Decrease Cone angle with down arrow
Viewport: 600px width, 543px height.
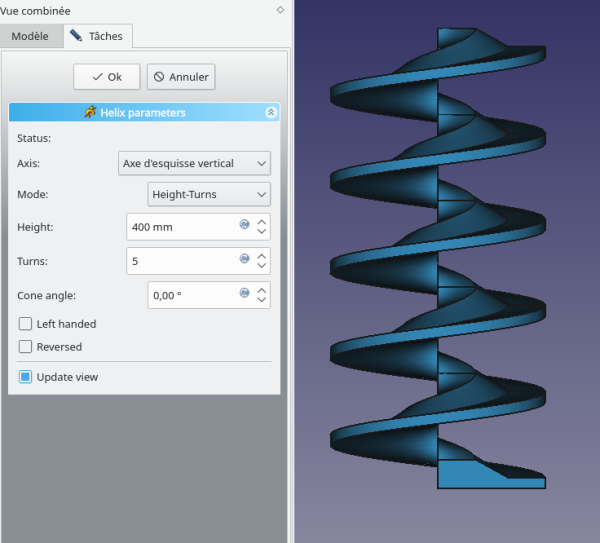pyautogui.click(x=262, y=300)
